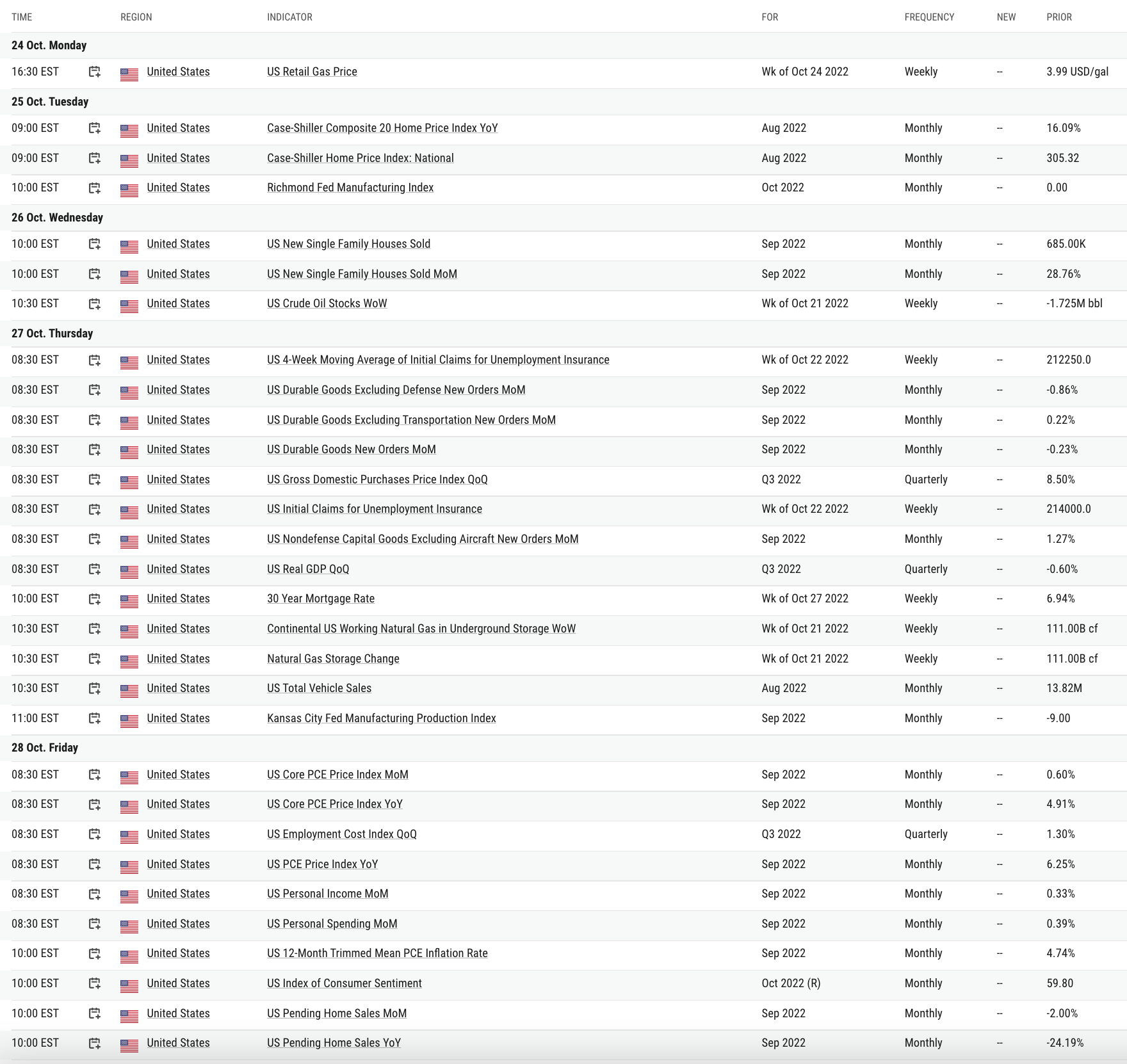Click US flag in Nondefense Capital Goods row
This screenshot has width=1127, height=1064.
pyautogui.click(x=129, y=542)
